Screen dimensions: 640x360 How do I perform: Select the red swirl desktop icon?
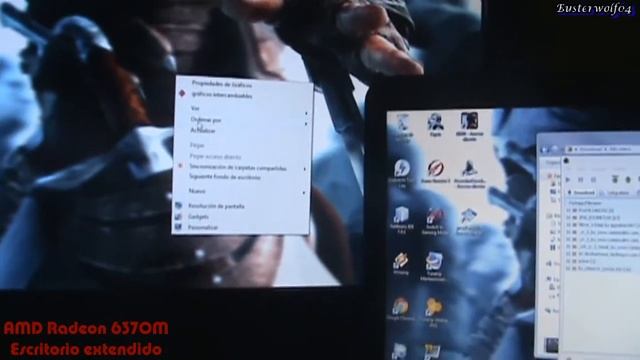(435, 171)
